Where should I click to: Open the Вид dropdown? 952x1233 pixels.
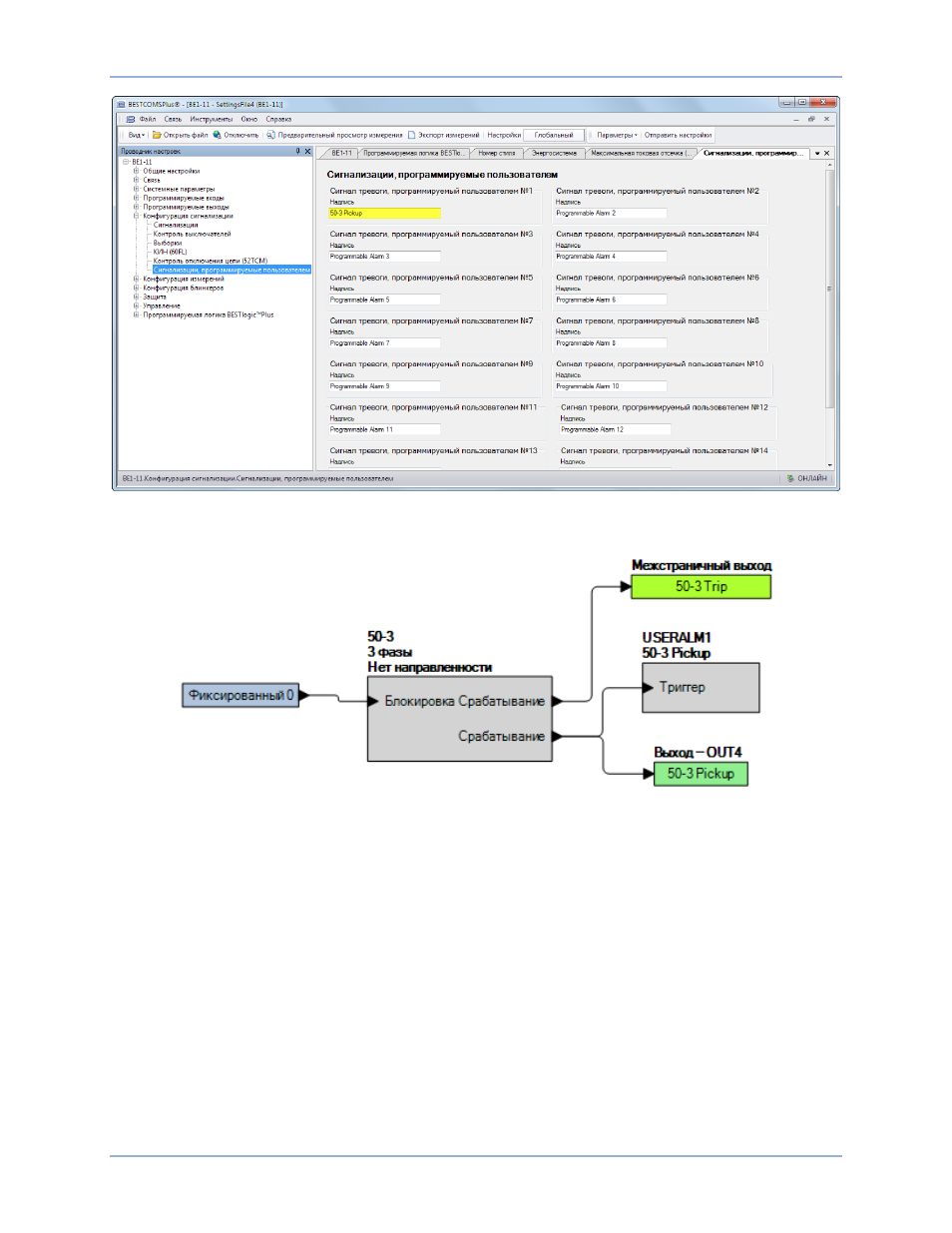point(136,135)
